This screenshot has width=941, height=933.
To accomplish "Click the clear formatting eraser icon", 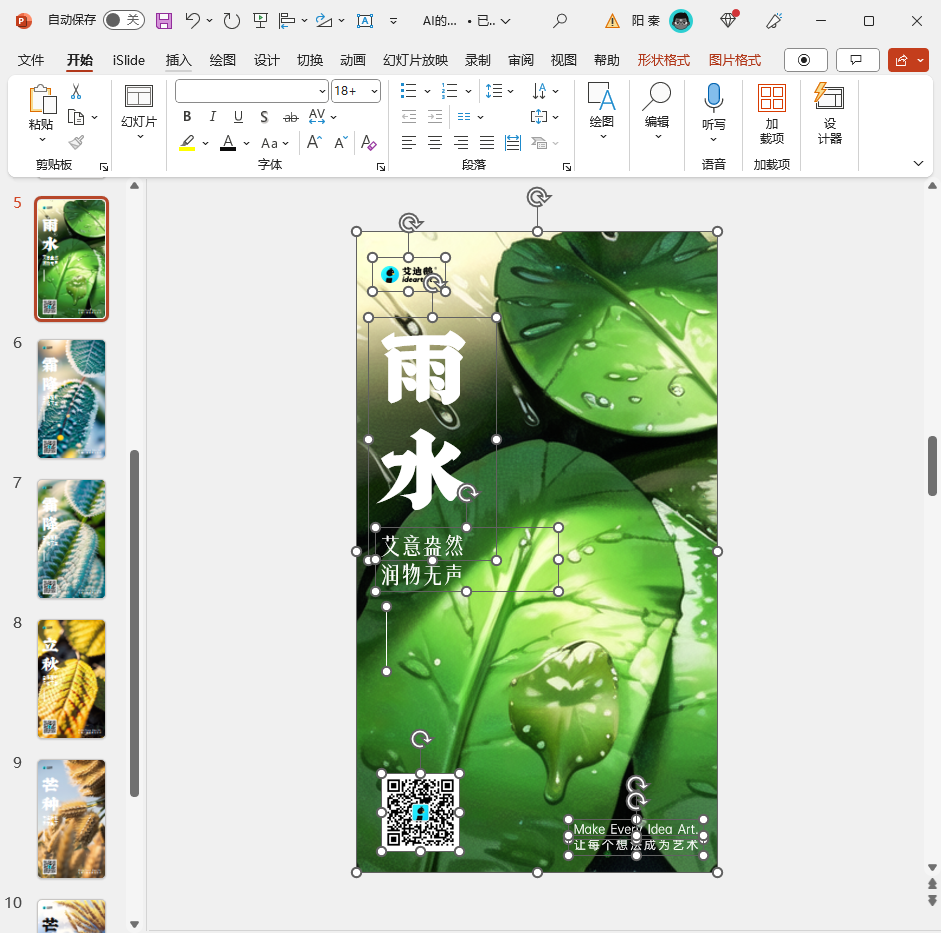I will tap(368, 143).
